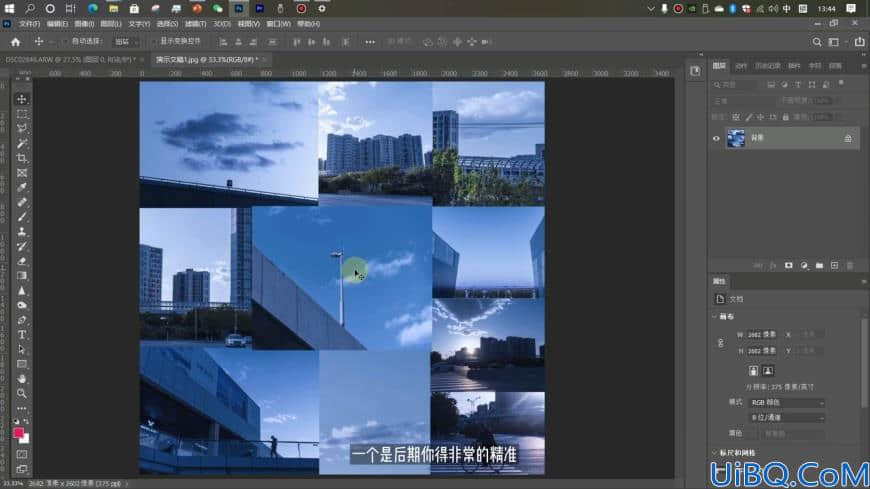The width and height of the screenshot is (870, 489).
Task: Click the 背景 layer thumbnail
Action: click(736, 139)
